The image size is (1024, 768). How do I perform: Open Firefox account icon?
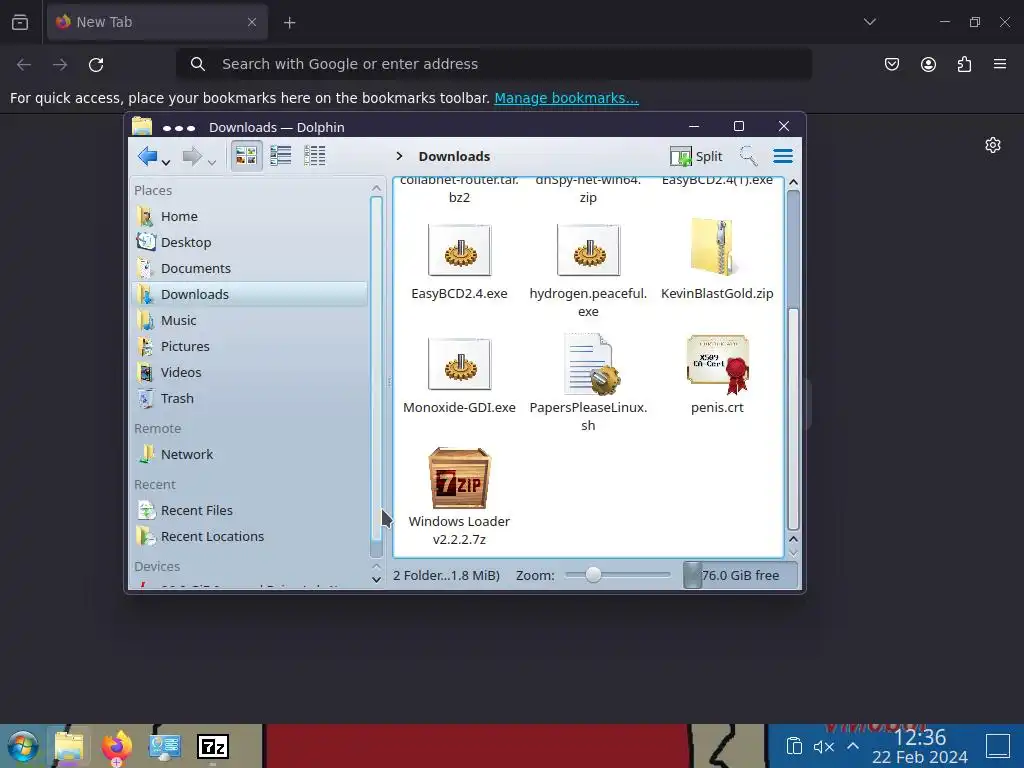pyautogui.click(x=928, y=64)
